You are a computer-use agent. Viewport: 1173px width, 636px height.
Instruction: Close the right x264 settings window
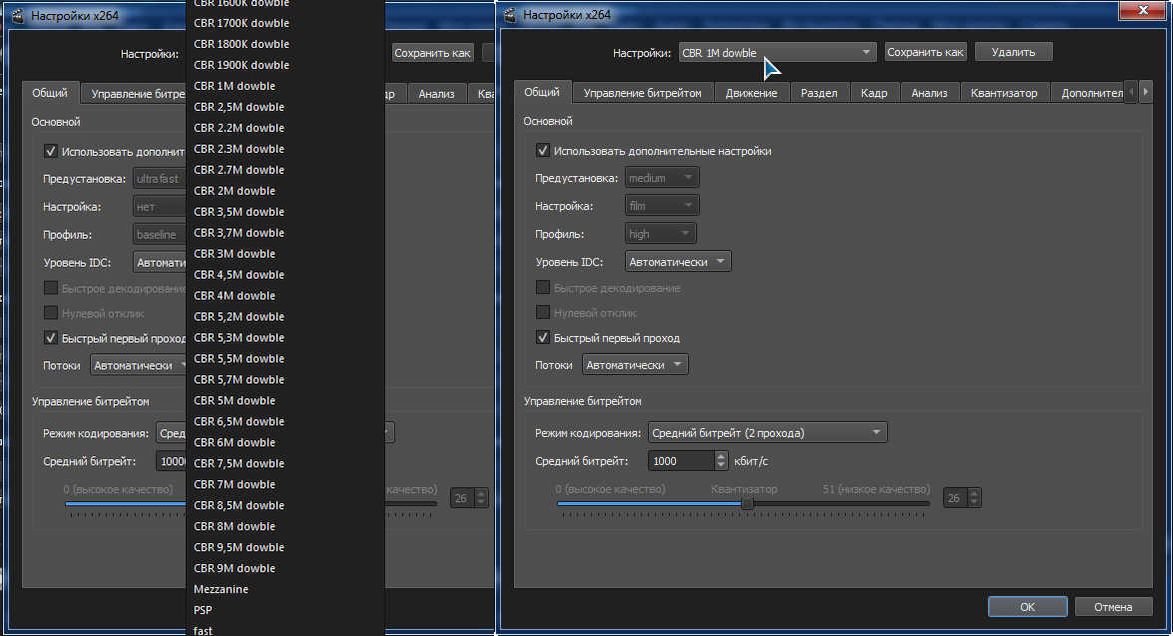[1142, 10]
